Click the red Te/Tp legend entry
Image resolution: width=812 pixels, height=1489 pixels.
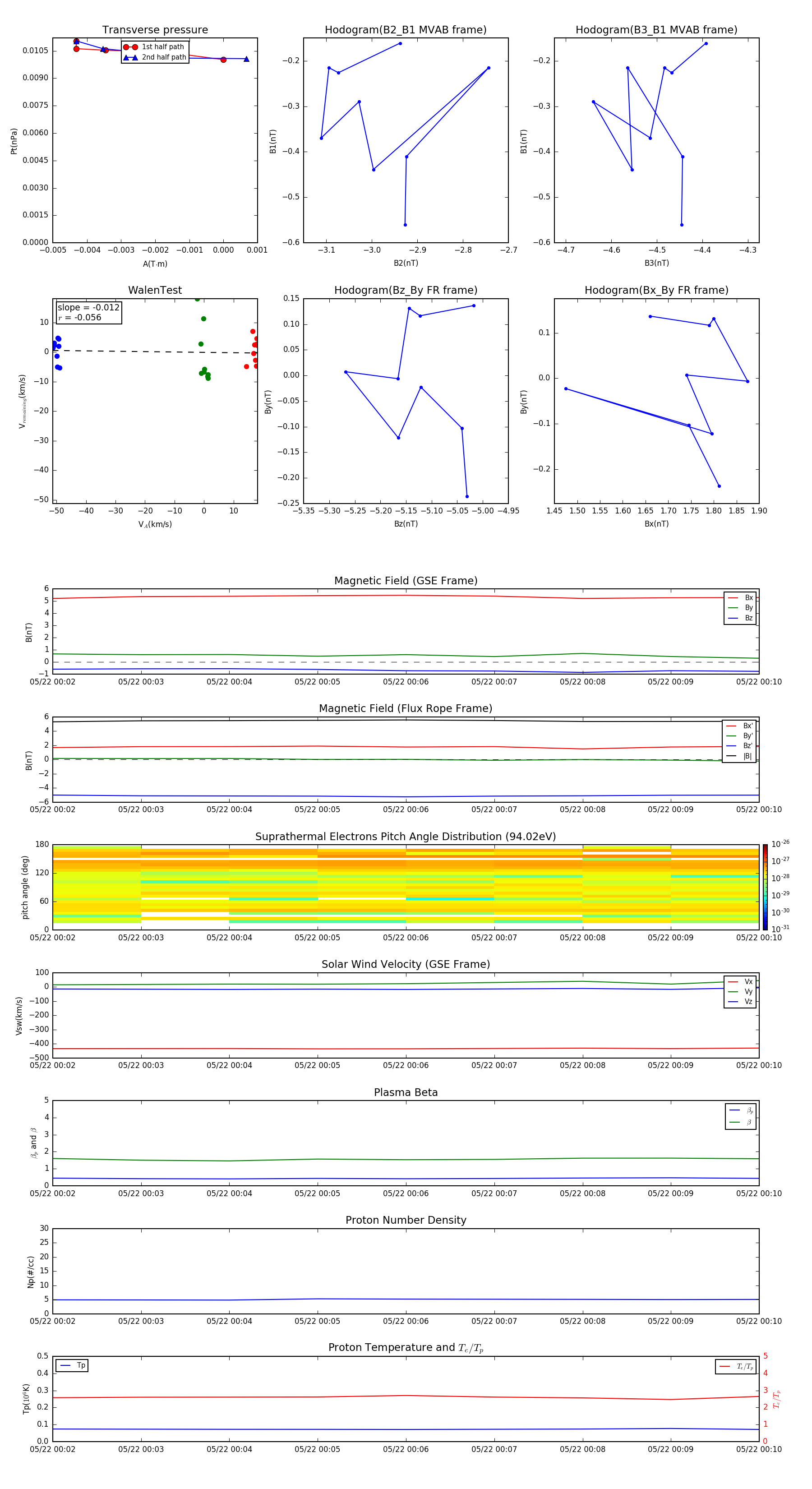(x=736, y=1366)
